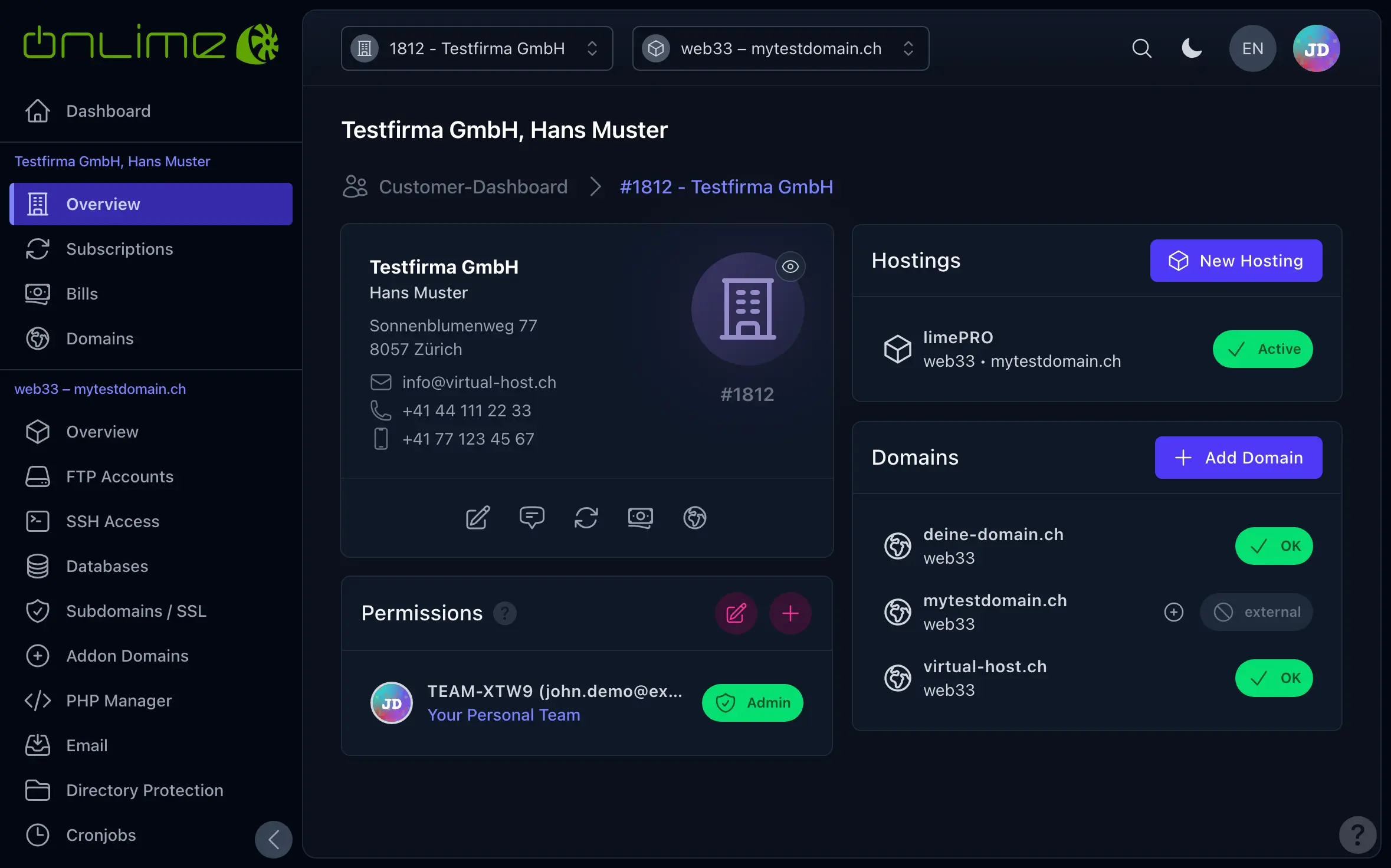Click the Active status badge for limePRO

coord(1262,349)
